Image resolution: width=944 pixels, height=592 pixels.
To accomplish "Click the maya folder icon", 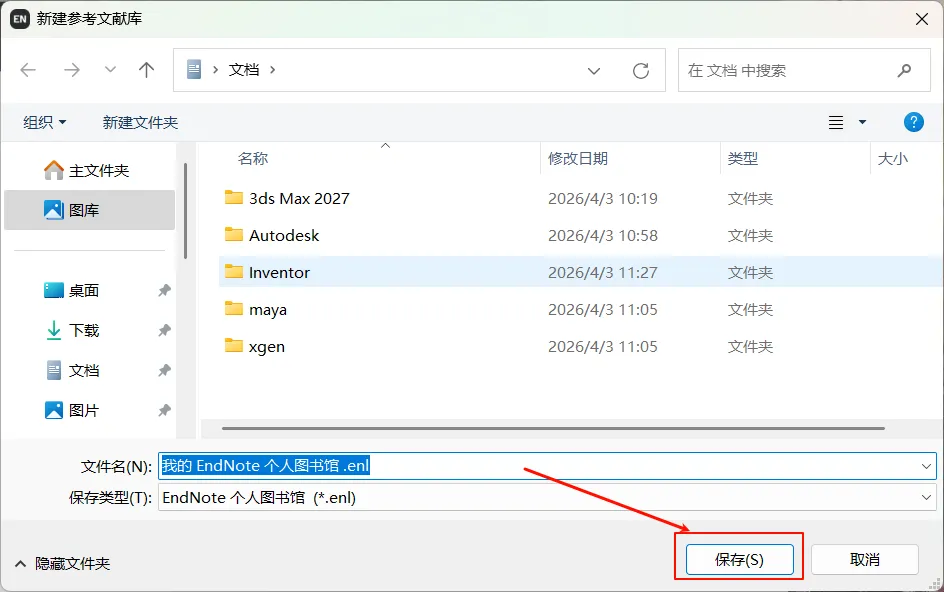I will (x=234, y=309).
